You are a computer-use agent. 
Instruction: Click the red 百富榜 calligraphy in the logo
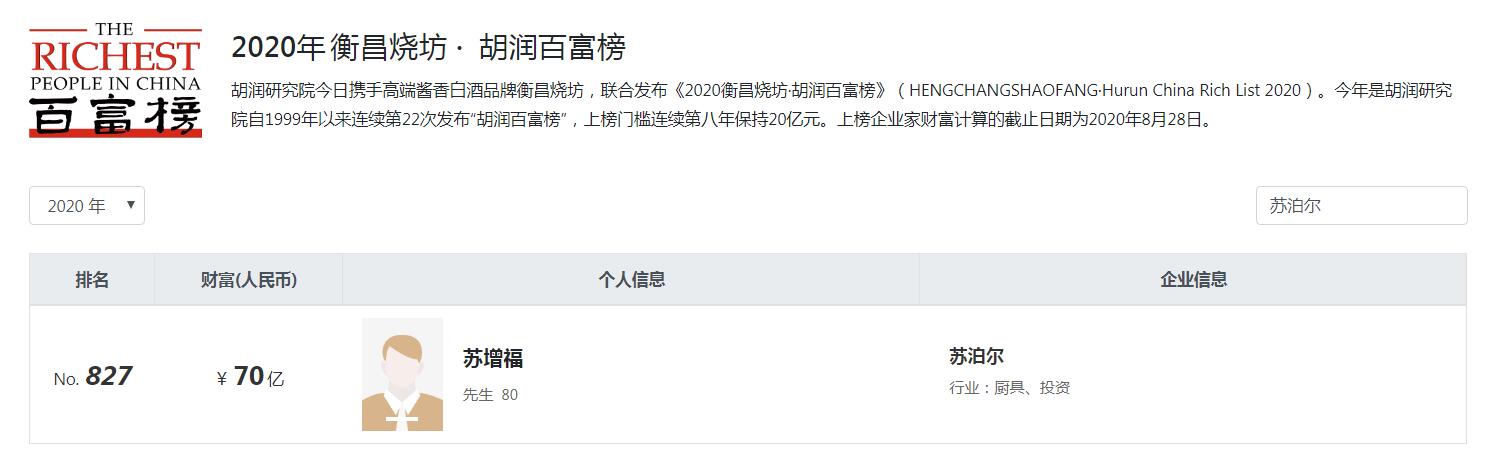coord(116,115)
